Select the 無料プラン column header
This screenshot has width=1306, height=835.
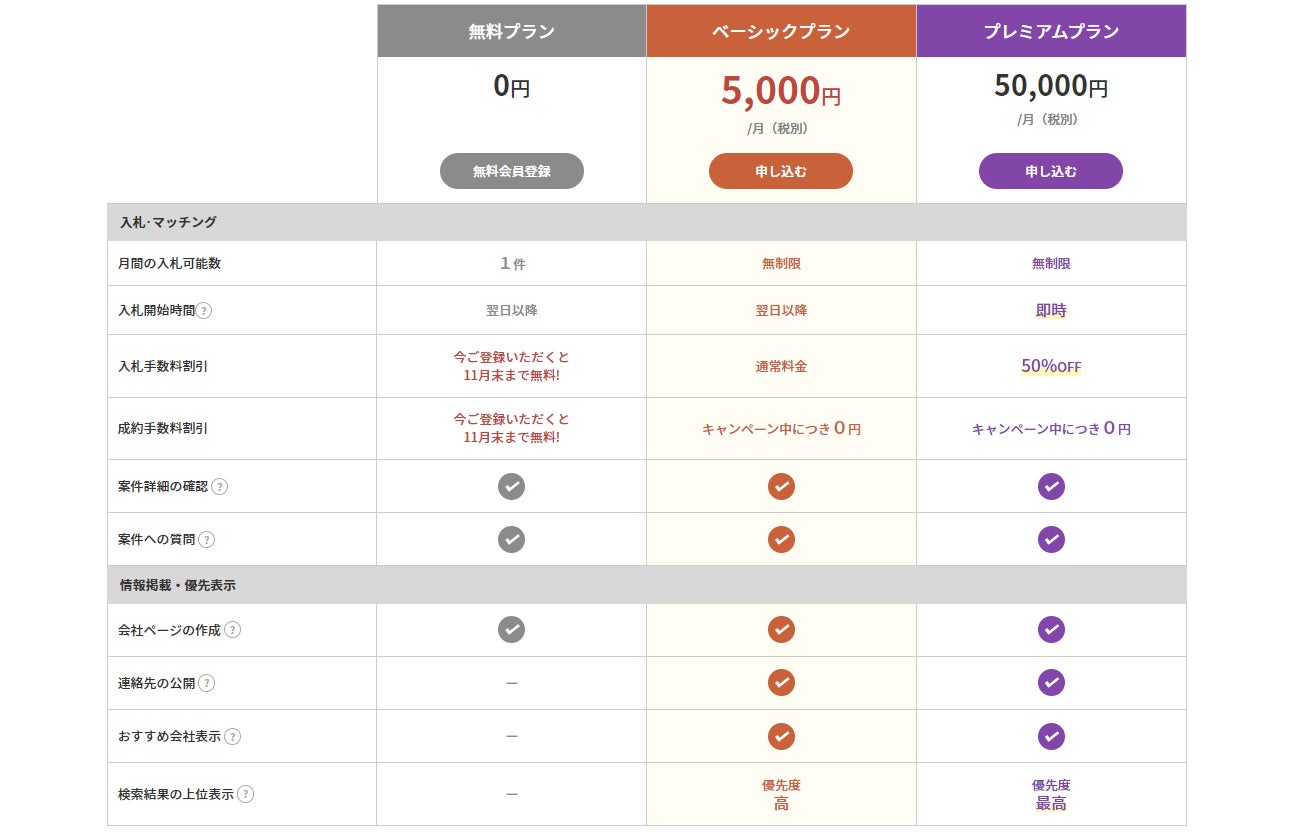point(511,31)
